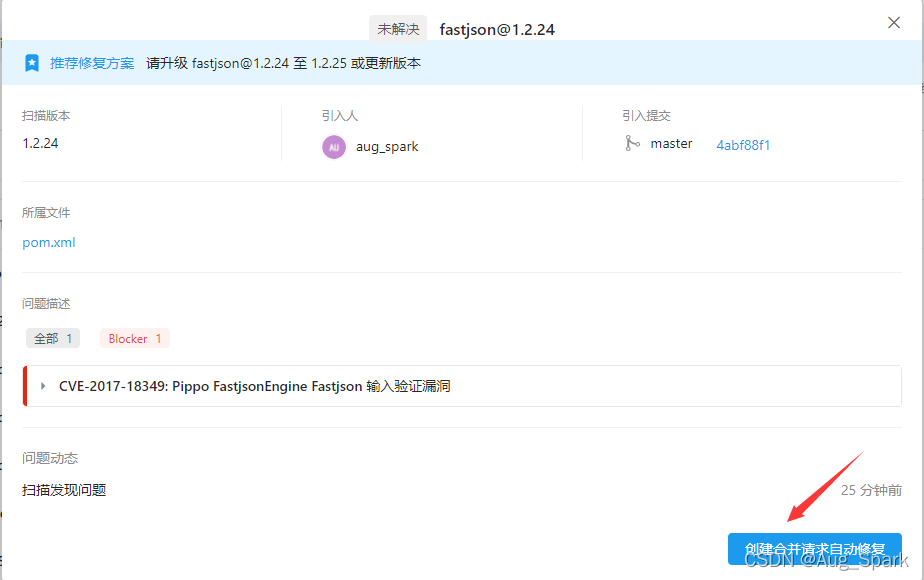Click the 扫描版本 label
This screenshot has height=580, width=924.
46,116
